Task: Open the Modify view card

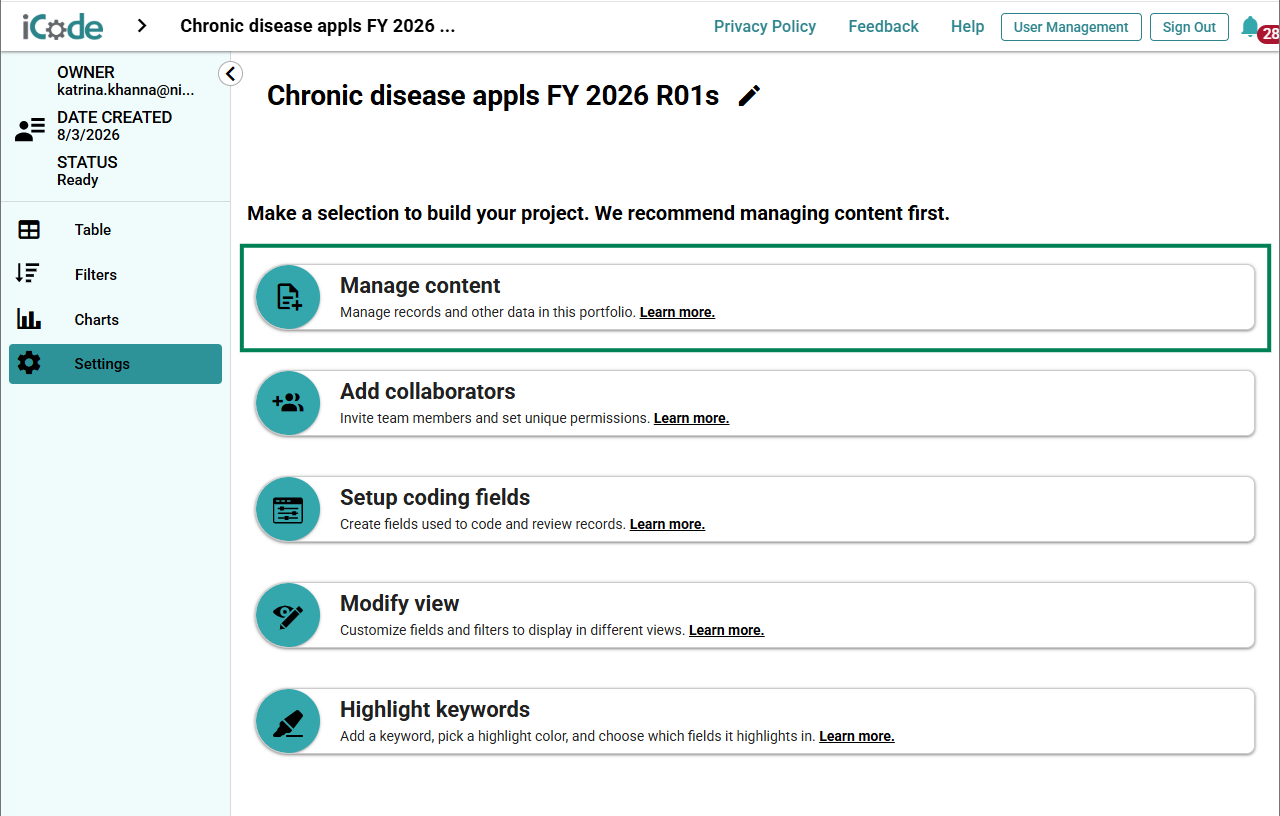Action: tap(755, 615)
